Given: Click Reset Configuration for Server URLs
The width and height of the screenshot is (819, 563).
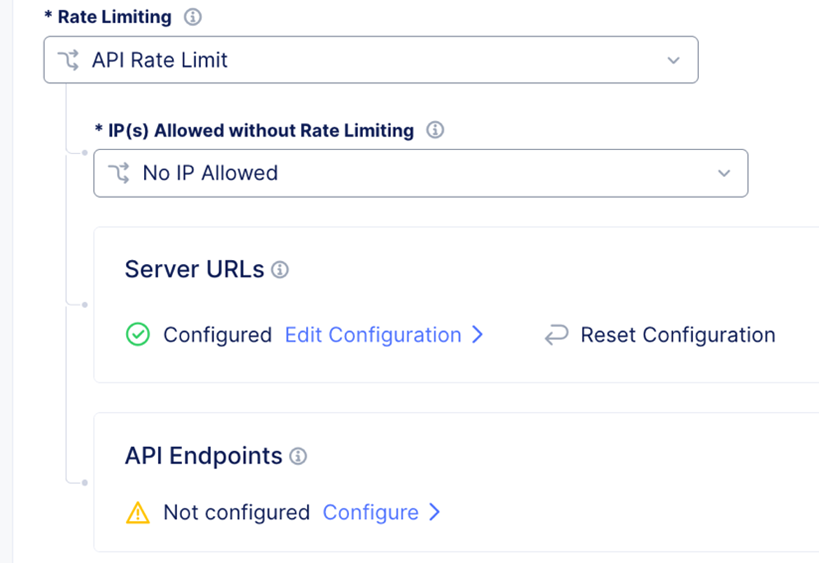Looking at the screenshot, I should (677, 335).
